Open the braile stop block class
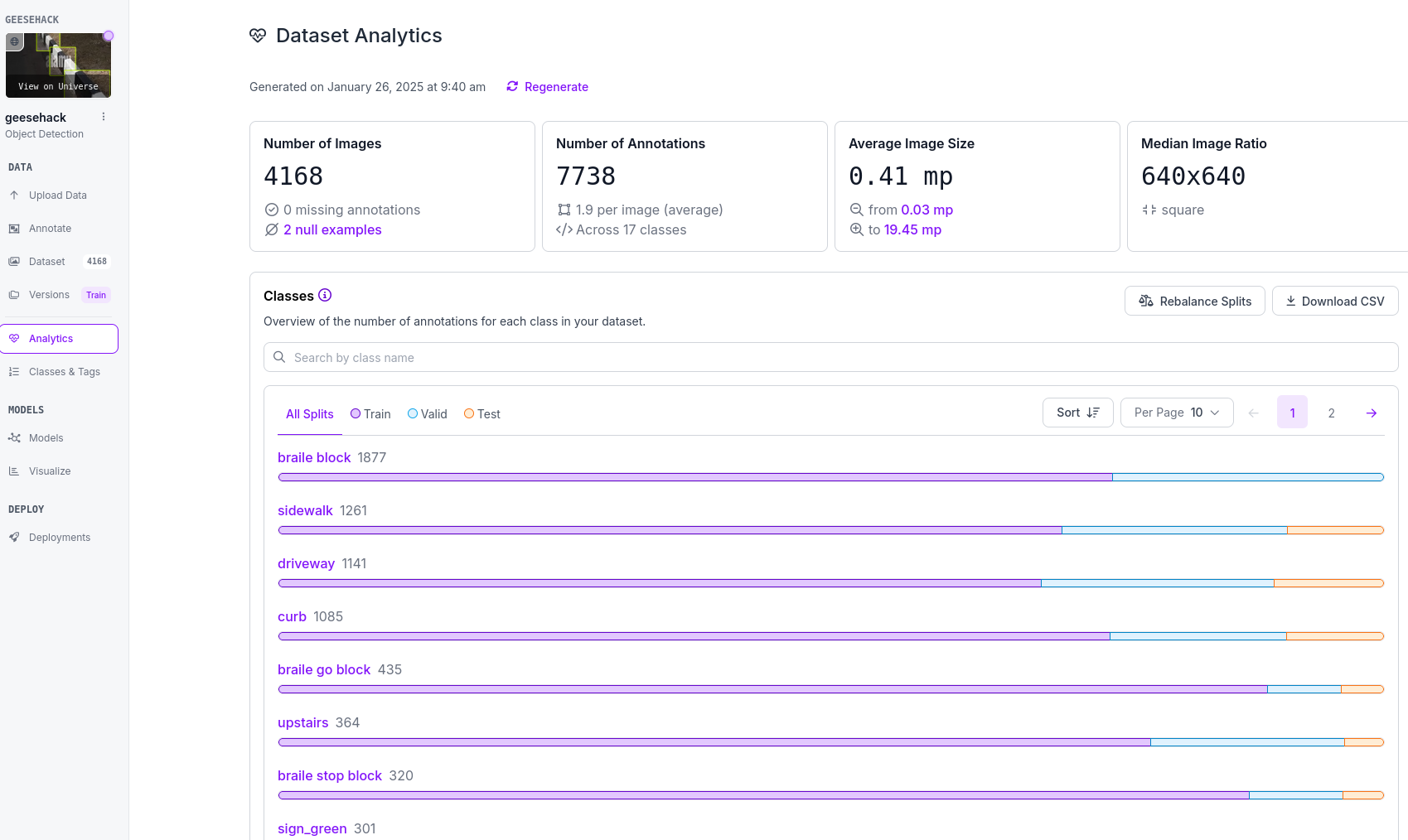 pos(330,775)
